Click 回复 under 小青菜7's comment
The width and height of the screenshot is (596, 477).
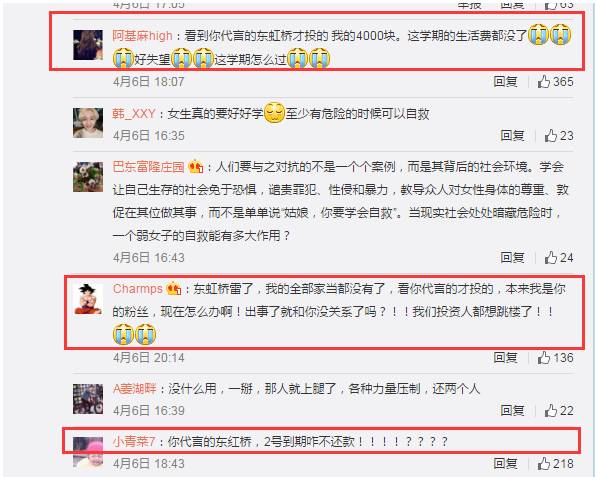coord(505,463)
